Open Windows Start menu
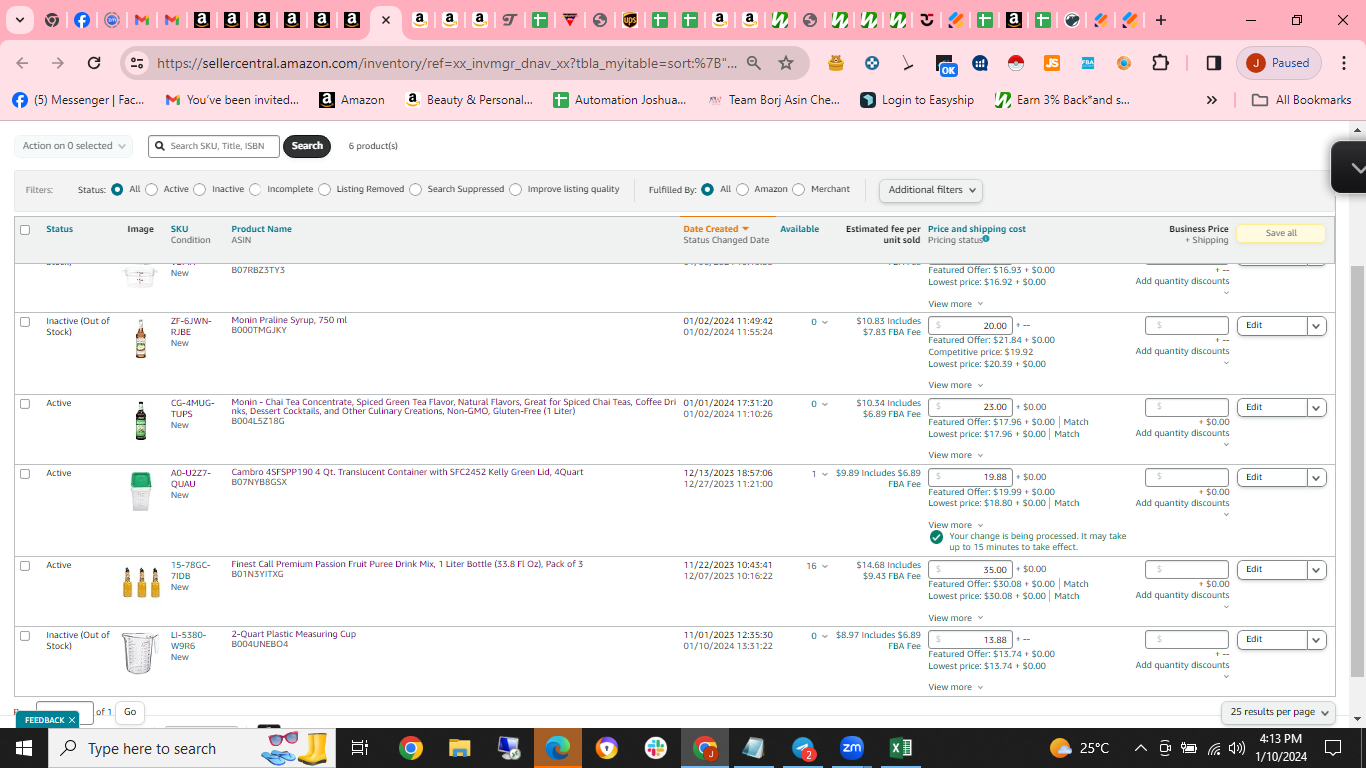The height and width of the screenshot is (768, 1366). [x=23, y=748]
